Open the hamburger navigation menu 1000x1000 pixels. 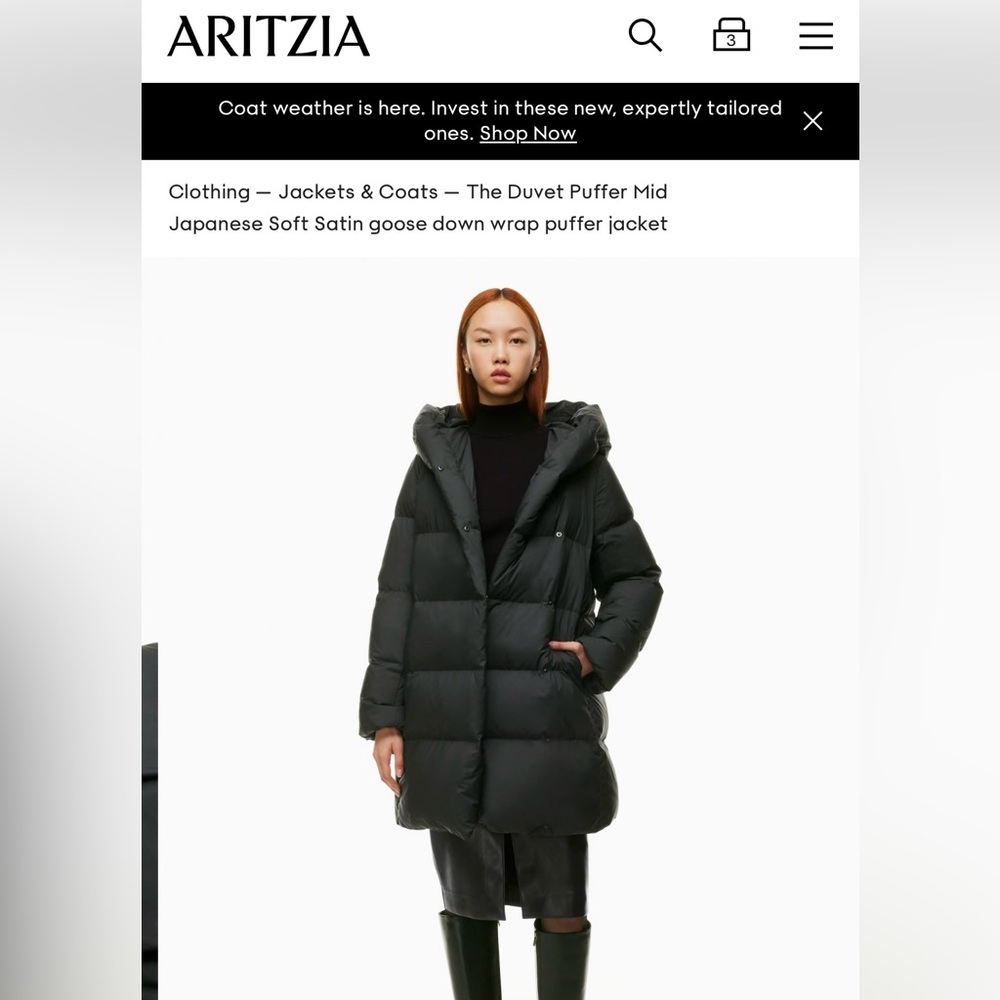click(816, 36)
